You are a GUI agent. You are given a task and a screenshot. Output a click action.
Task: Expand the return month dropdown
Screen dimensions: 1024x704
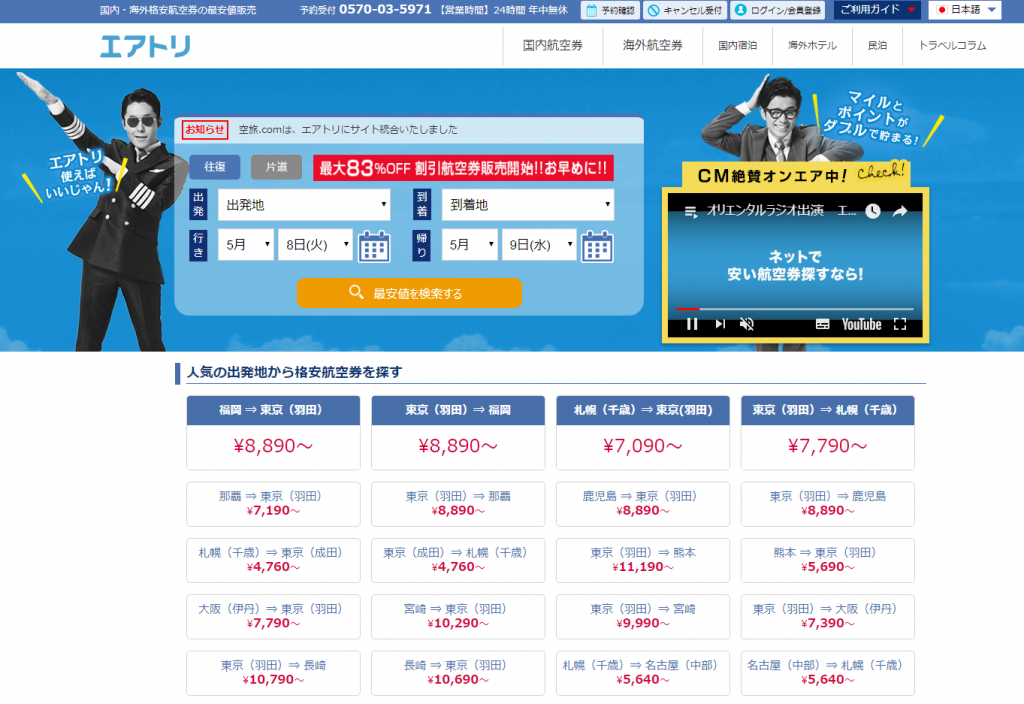point(470,245)
